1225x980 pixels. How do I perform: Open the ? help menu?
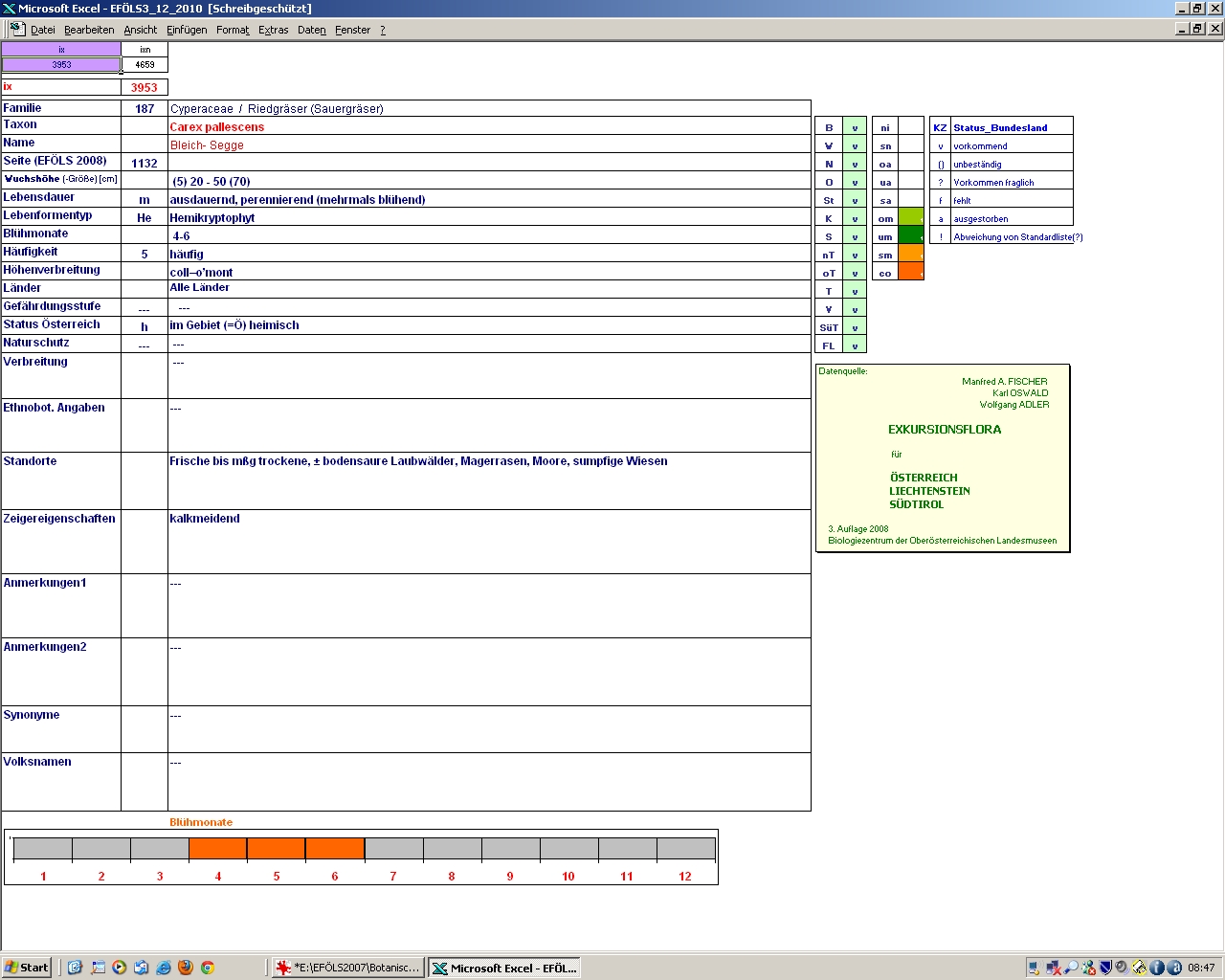pos(383,30)
